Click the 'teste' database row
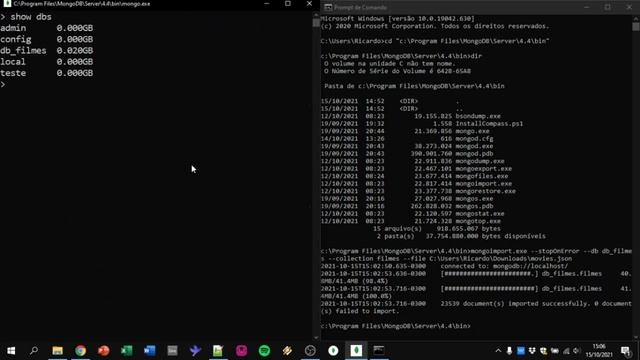The height and width of the screenshot is (360, 640). [47, 73]
